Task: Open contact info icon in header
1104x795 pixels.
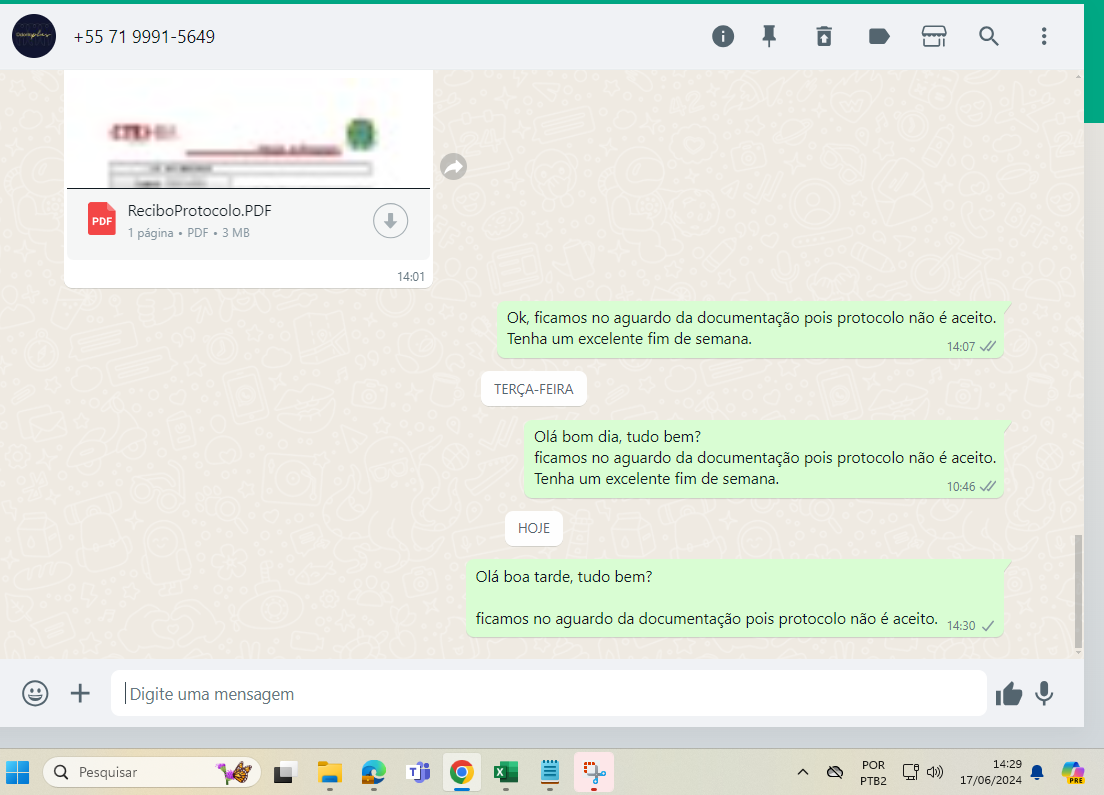Action: coord(723,37)
